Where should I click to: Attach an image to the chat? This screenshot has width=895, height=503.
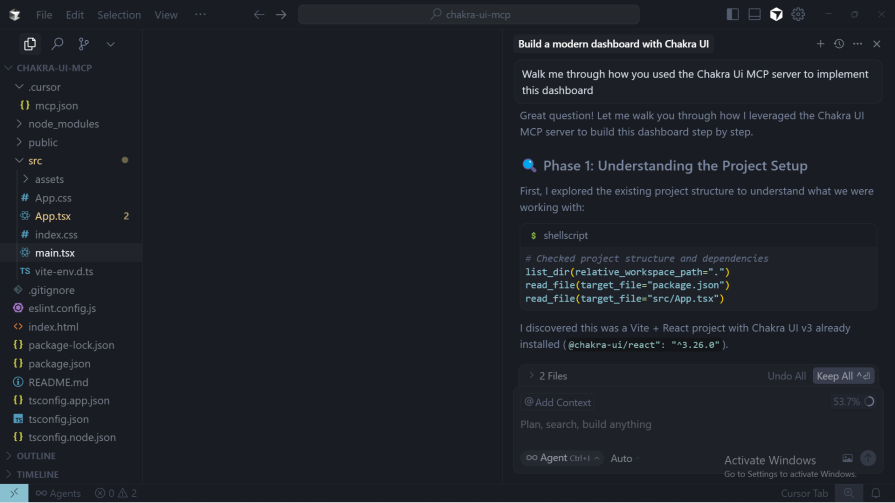click(x=847, y=458)
